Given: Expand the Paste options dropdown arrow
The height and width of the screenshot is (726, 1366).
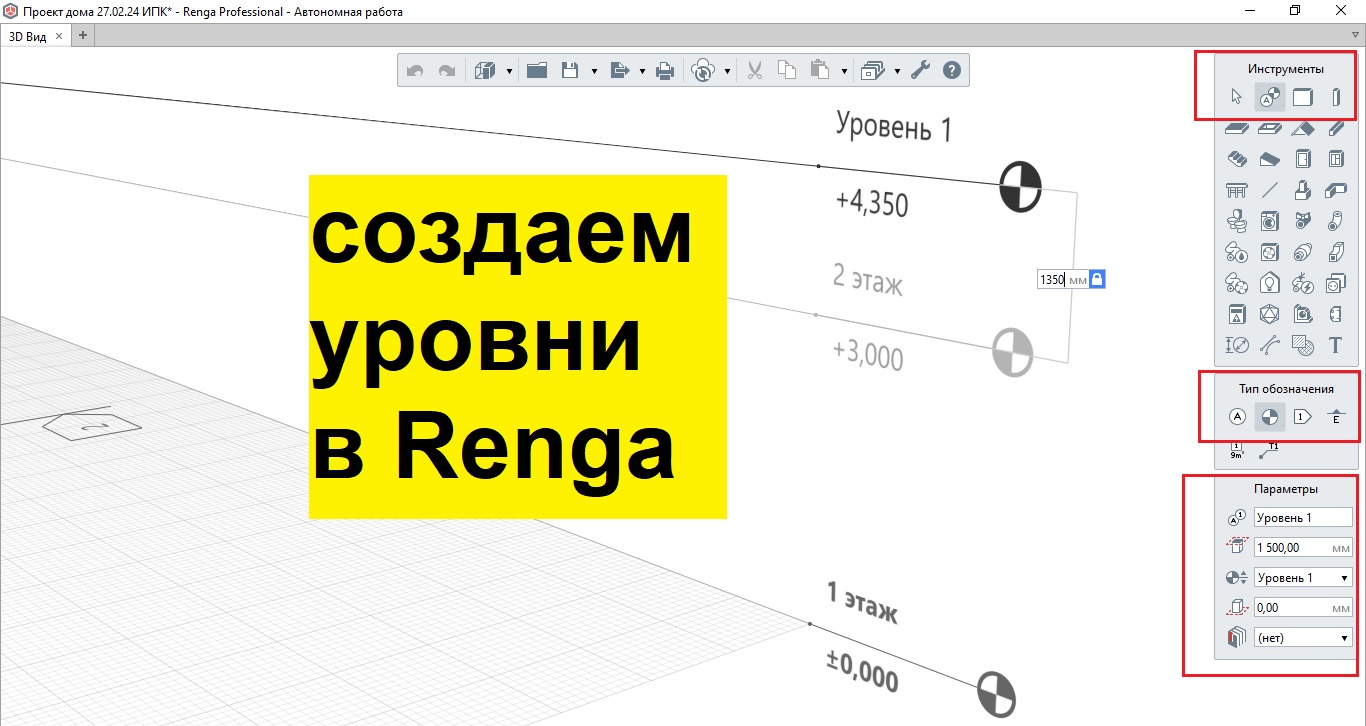Looking at the screenshot, I should pos(845,71).
